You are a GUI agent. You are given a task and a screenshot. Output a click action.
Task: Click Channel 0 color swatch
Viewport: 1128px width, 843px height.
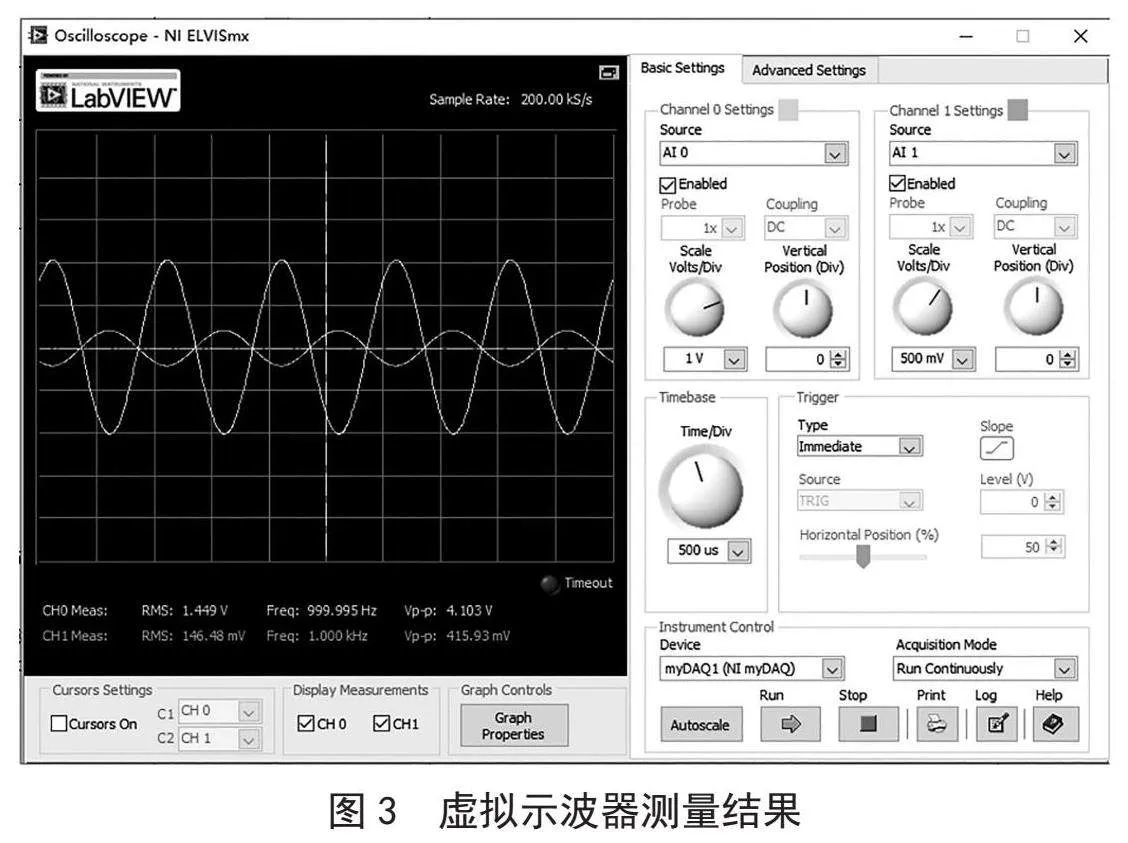788,110
